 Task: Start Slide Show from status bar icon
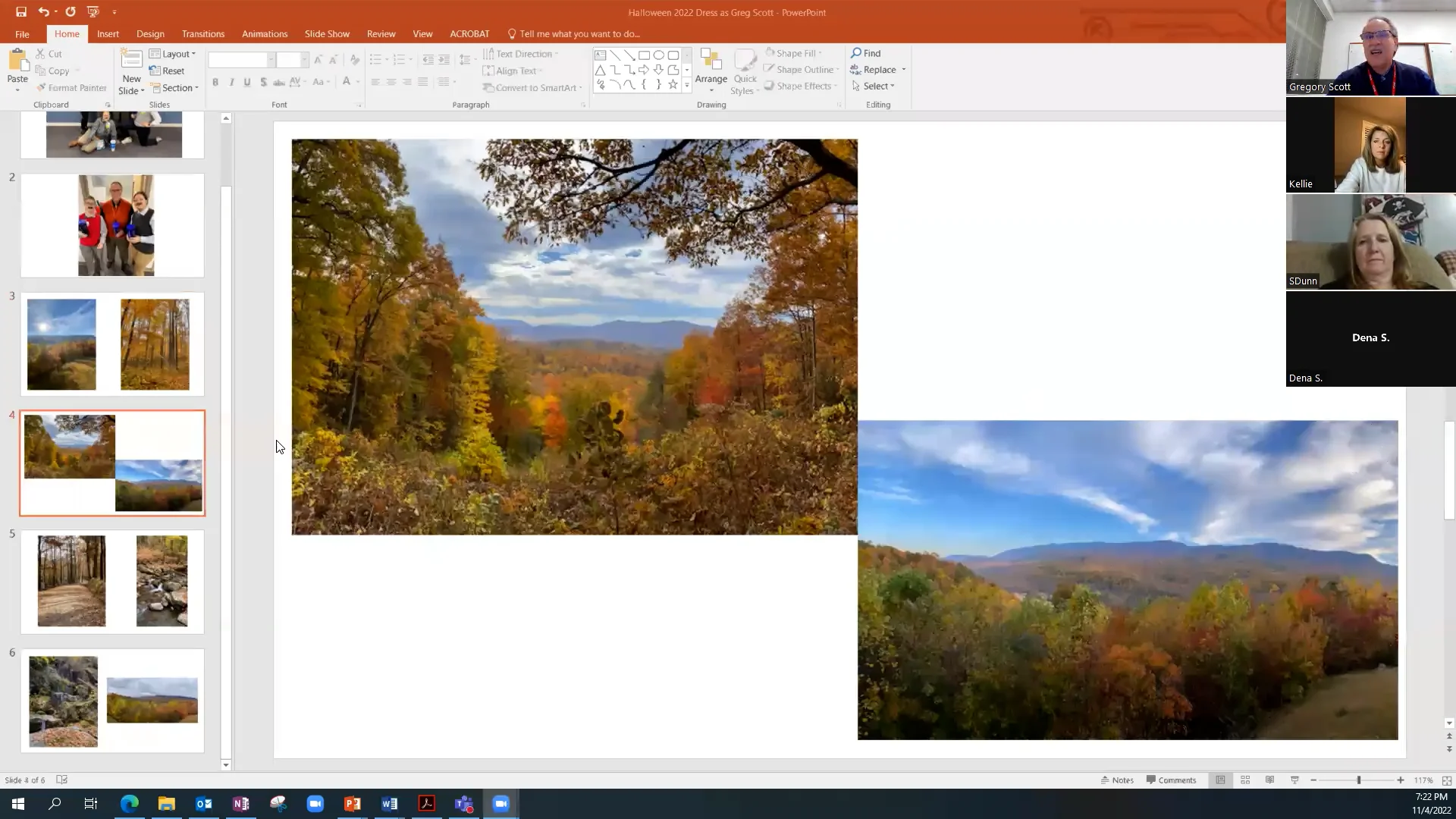coord(1294,780)
